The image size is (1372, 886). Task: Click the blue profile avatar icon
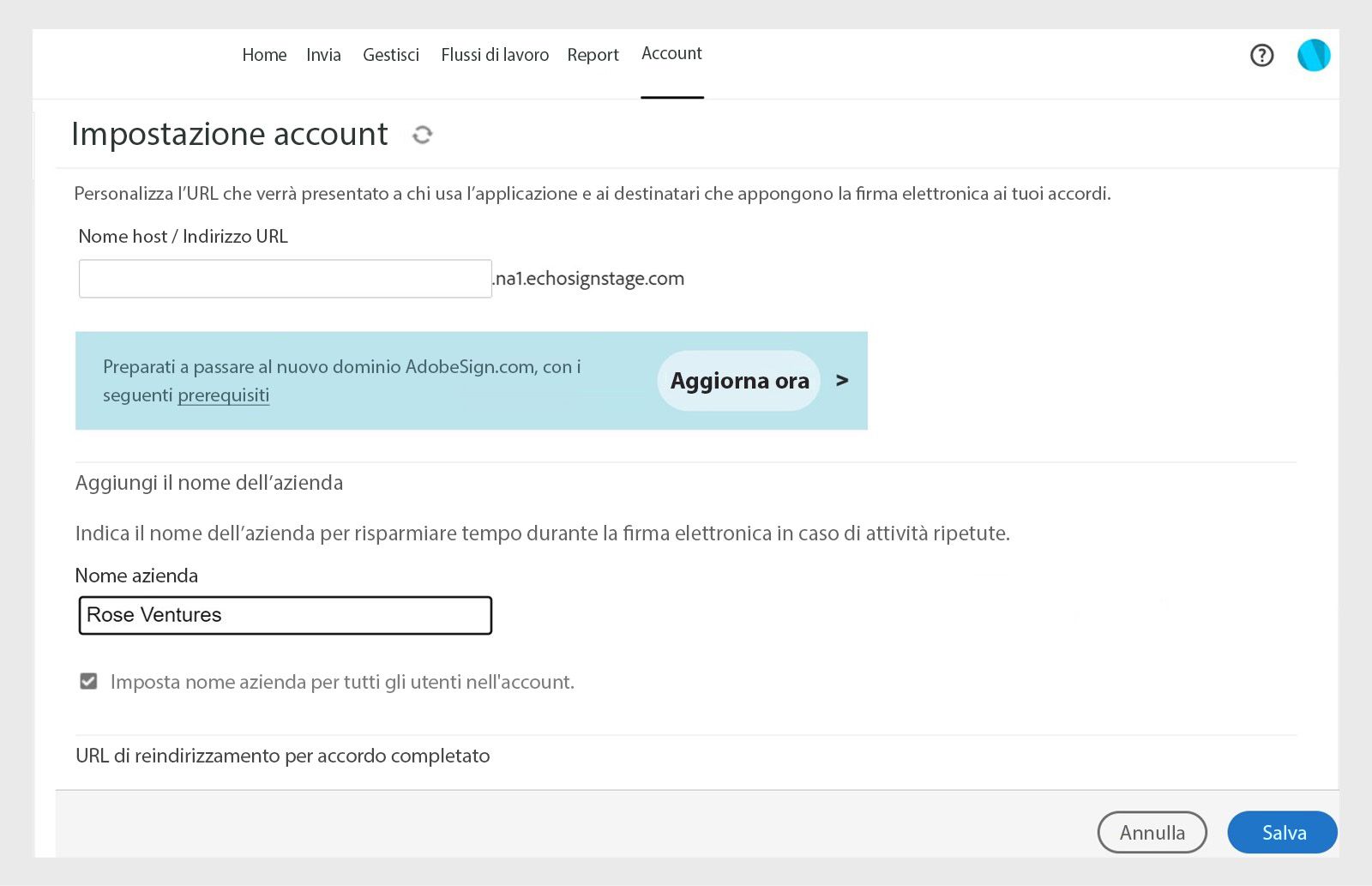click(1313, 55)
